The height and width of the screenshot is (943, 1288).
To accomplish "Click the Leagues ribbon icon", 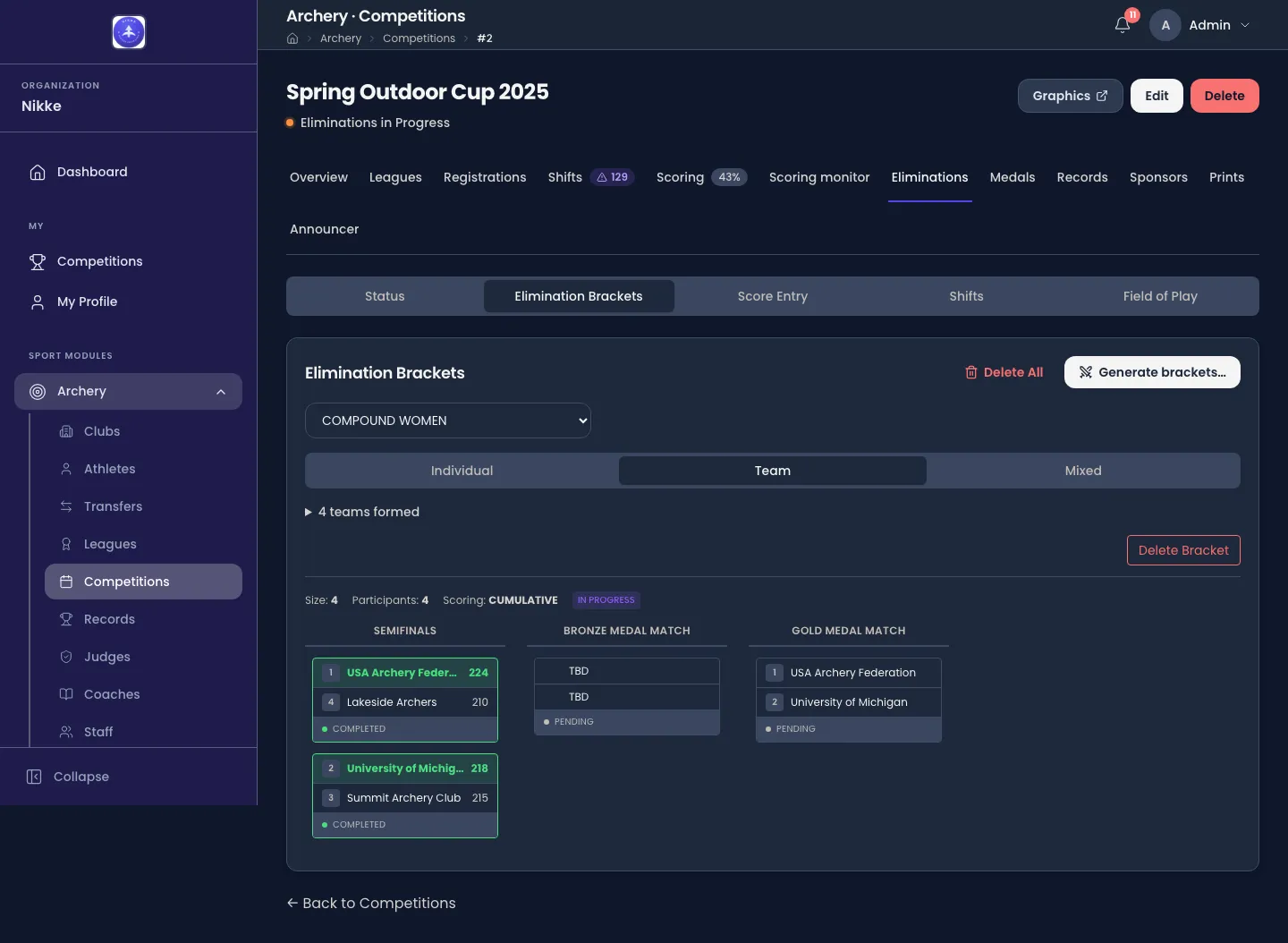I will point(66,544).
